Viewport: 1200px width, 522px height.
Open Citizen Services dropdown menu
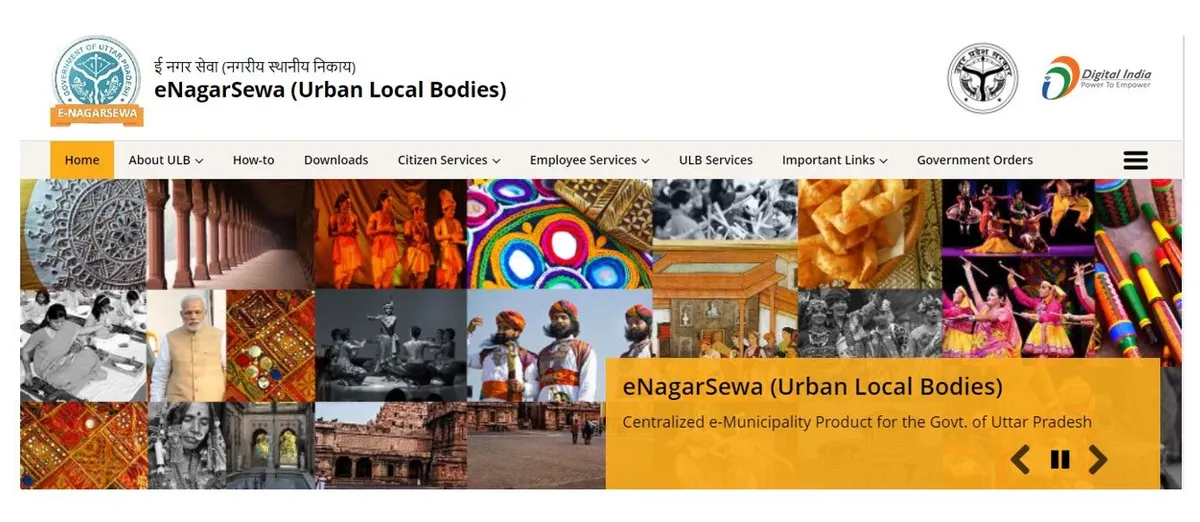point(449,160)
